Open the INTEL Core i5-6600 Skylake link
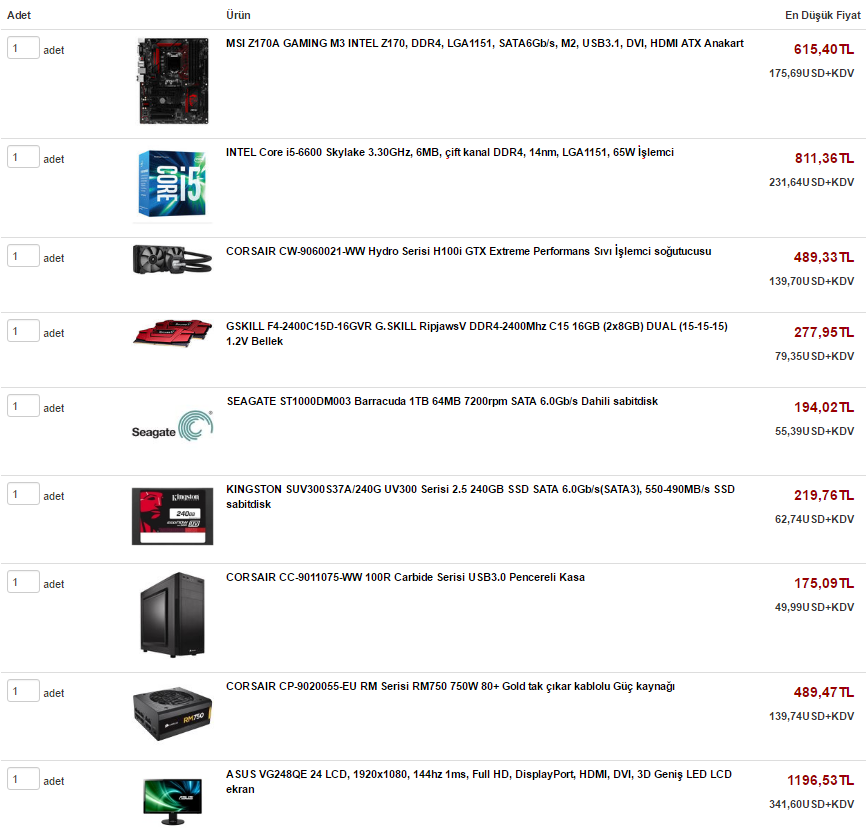Screen dimensions: 866x832 coord(450,152)
